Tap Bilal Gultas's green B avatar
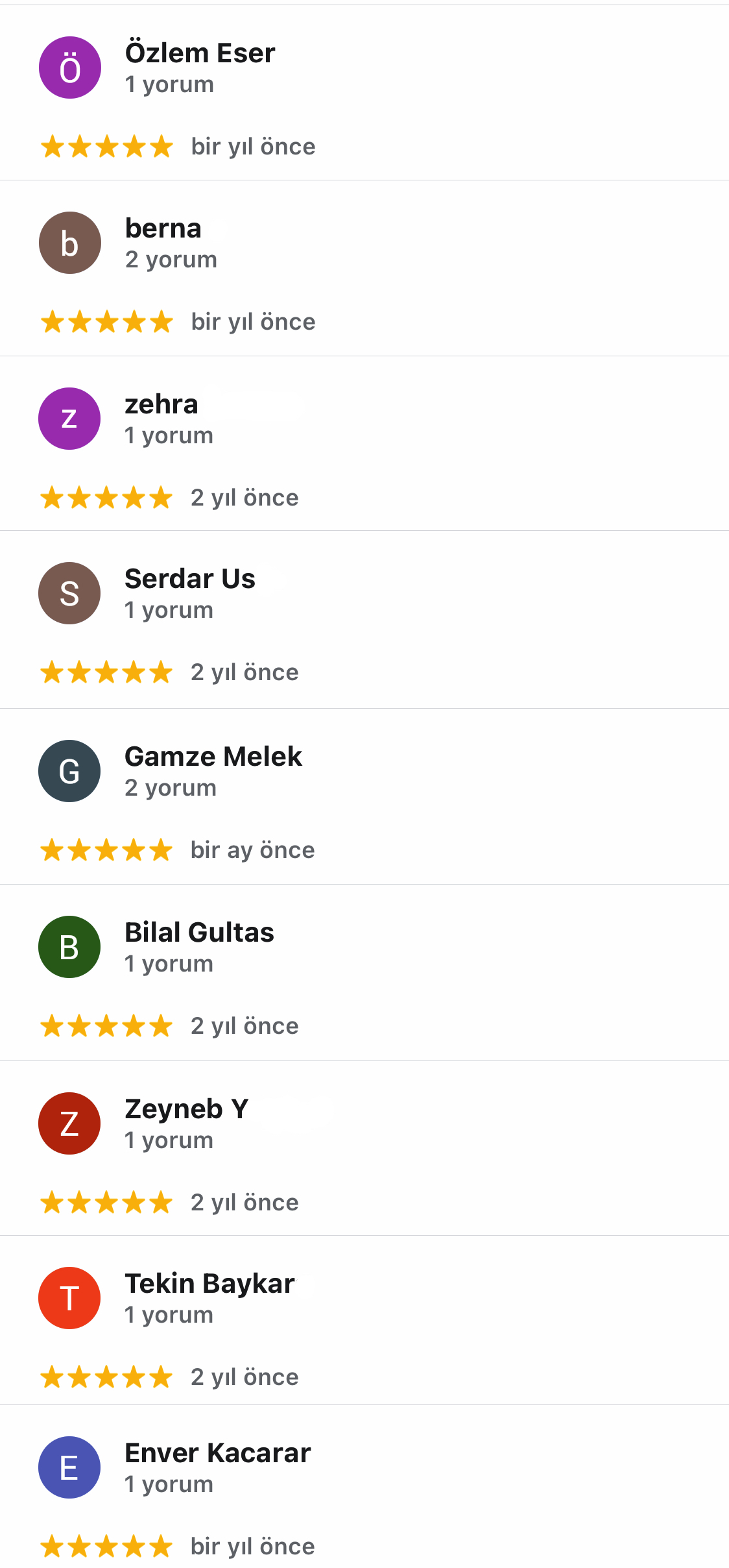This screenshot has width=729, height=1568. pyautogui.click(x=69, y=947)
